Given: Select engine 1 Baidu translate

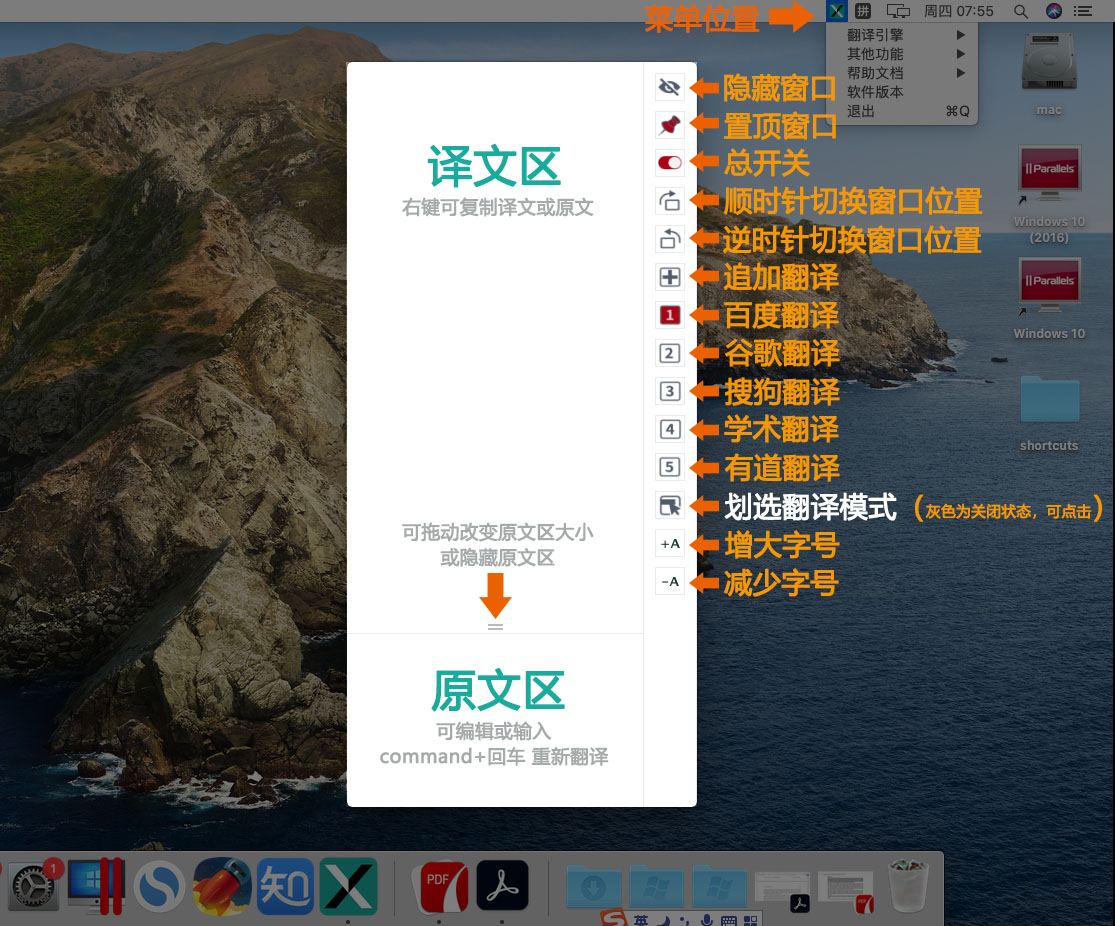Looking at the screenshot, I should [669, 315].
